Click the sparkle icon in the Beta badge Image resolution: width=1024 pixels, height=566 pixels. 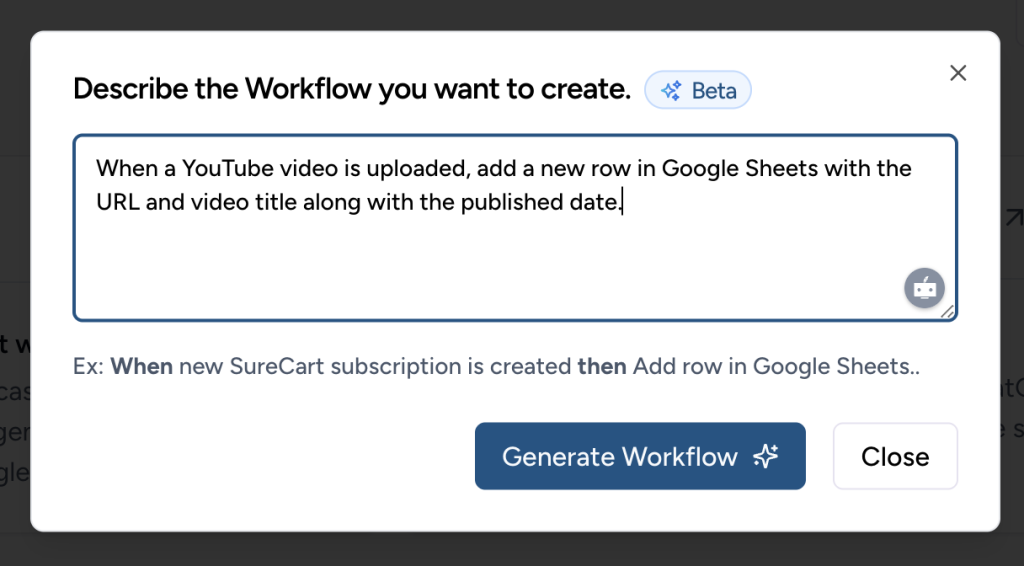pos(671,91)
